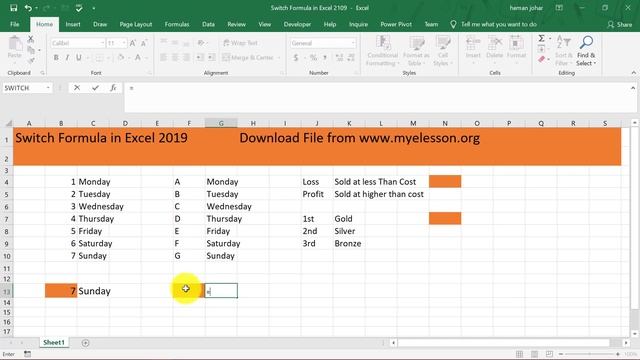The image size is (640, 360).
Task: Click the zoom slider in status bar
Action: click(x=589, y=354)
